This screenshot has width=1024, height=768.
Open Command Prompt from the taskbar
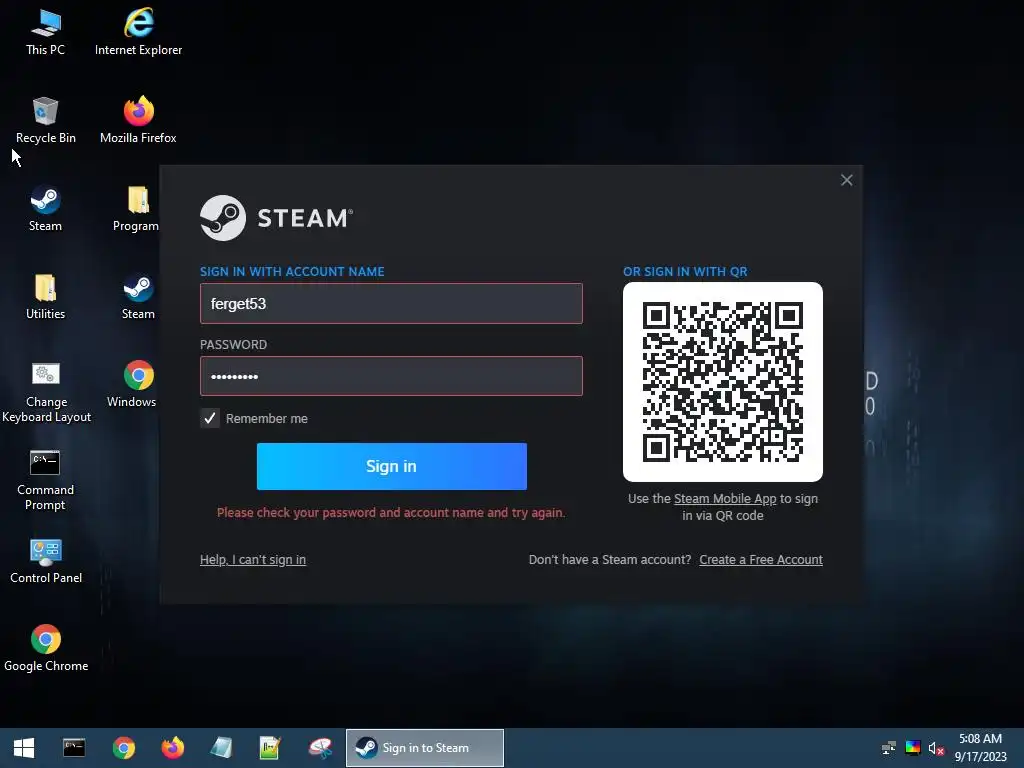[x=74, y=748]
